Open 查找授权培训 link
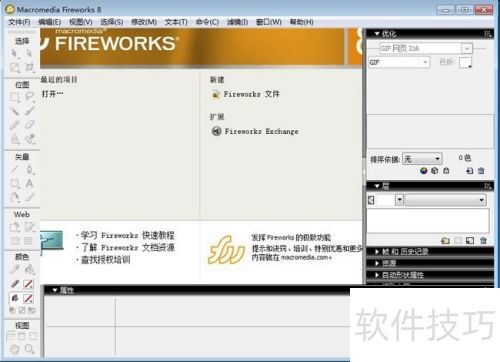This screenshot has height=362, width=500. click(105, 260)
